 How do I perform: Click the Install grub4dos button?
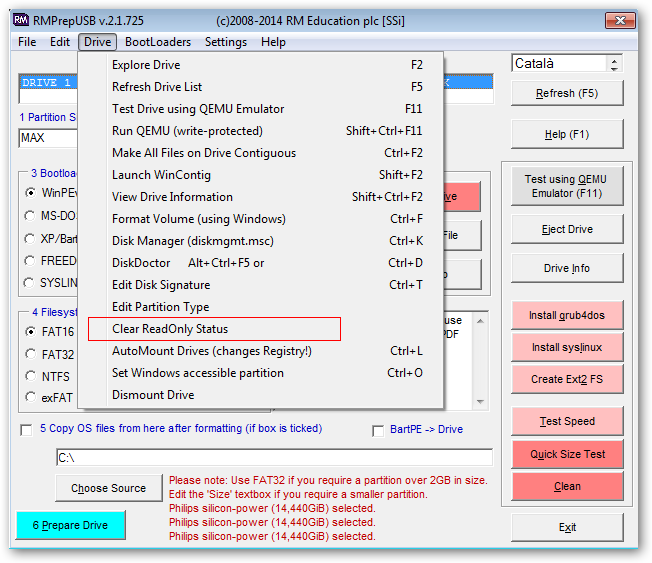point(567,315)
